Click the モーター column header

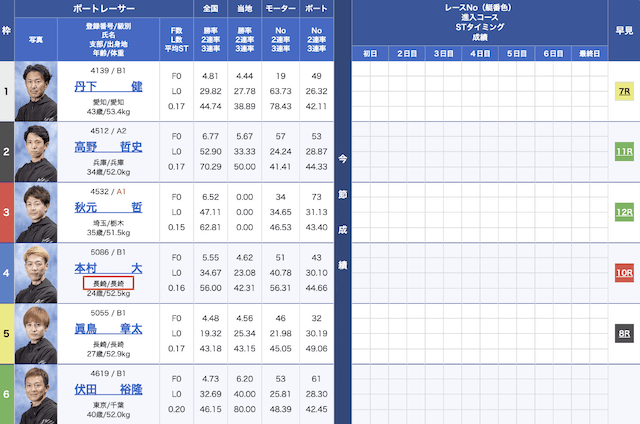click(x=280, y=8)
